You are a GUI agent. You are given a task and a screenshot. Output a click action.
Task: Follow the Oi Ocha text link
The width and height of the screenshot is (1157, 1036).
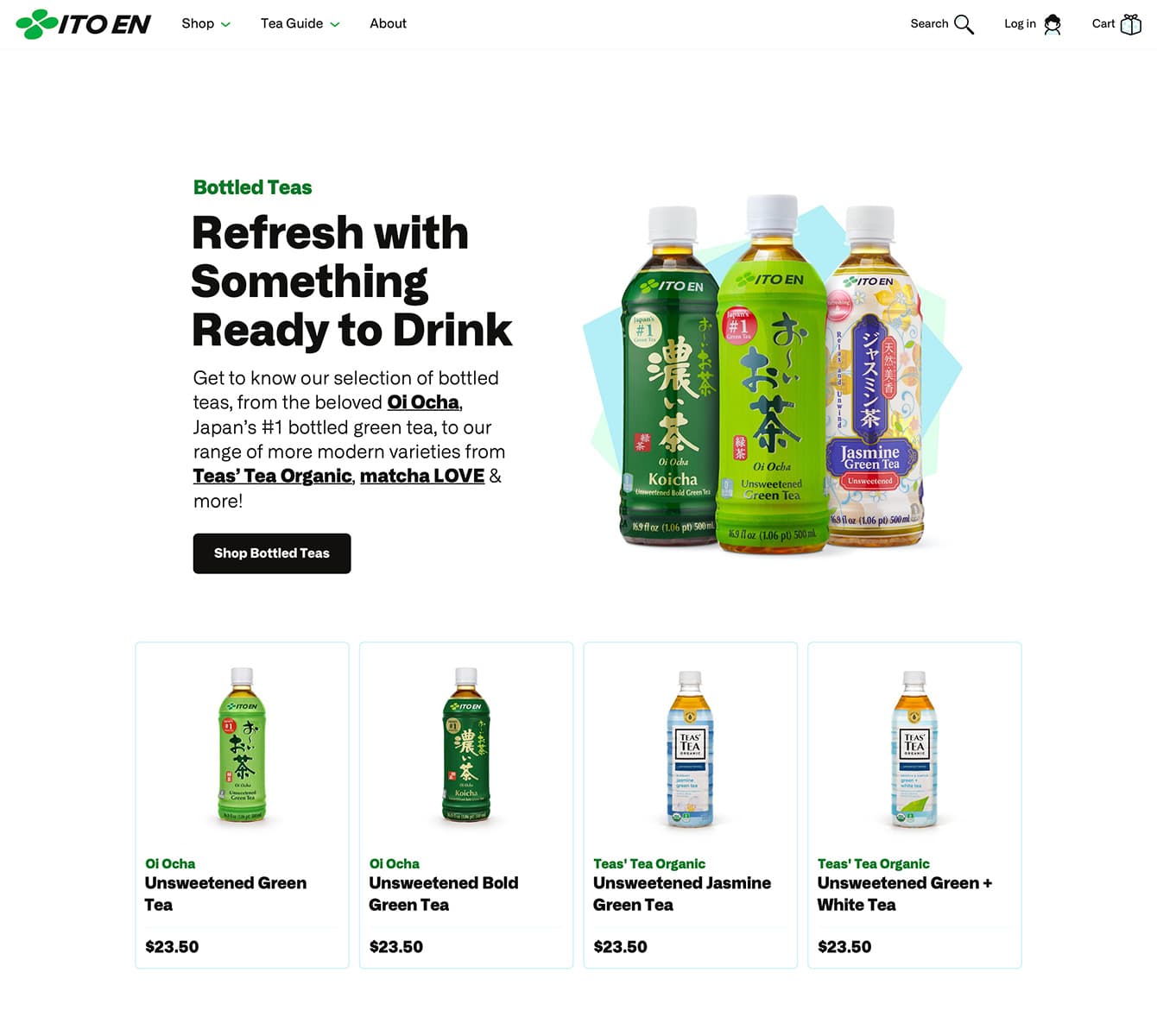coord(423,402)
